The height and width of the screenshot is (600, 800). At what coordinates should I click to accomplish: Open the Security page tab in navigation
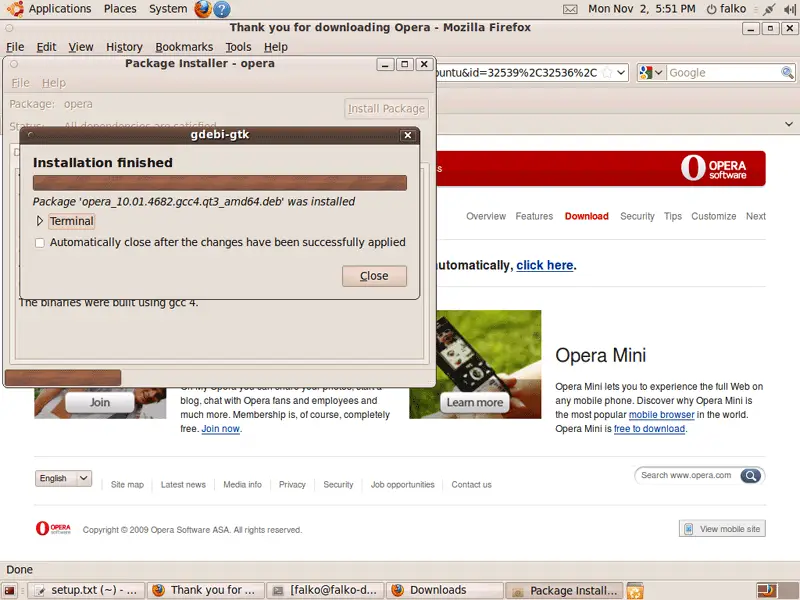[637, 216]
